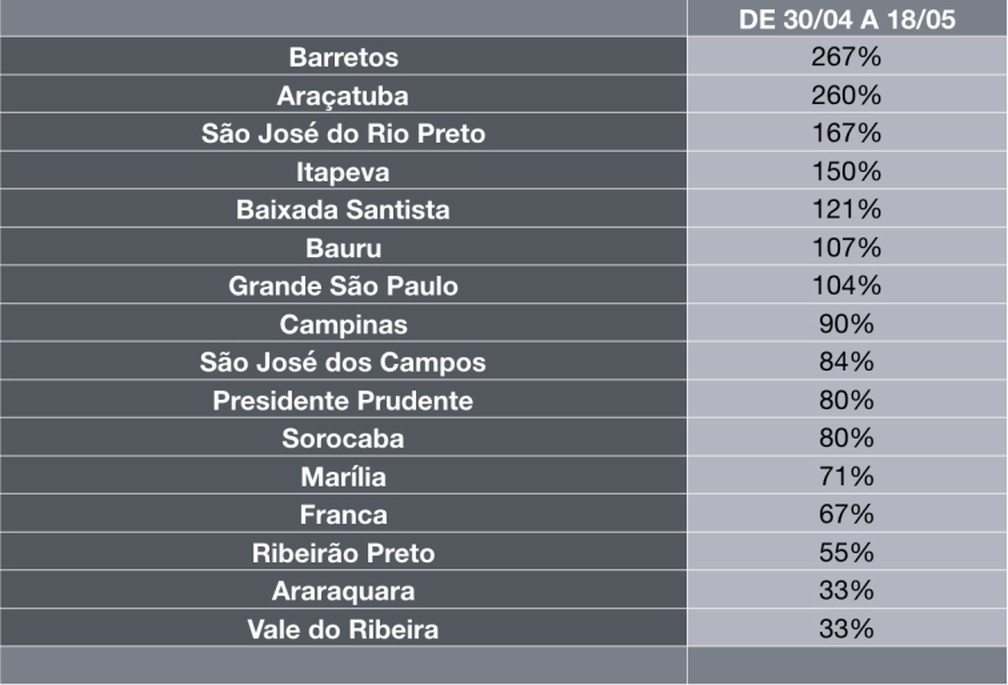This screenshot has height=685, width=1008.
Task: Select the Presidente Prudente cell
Action: [x=343, y=400]
